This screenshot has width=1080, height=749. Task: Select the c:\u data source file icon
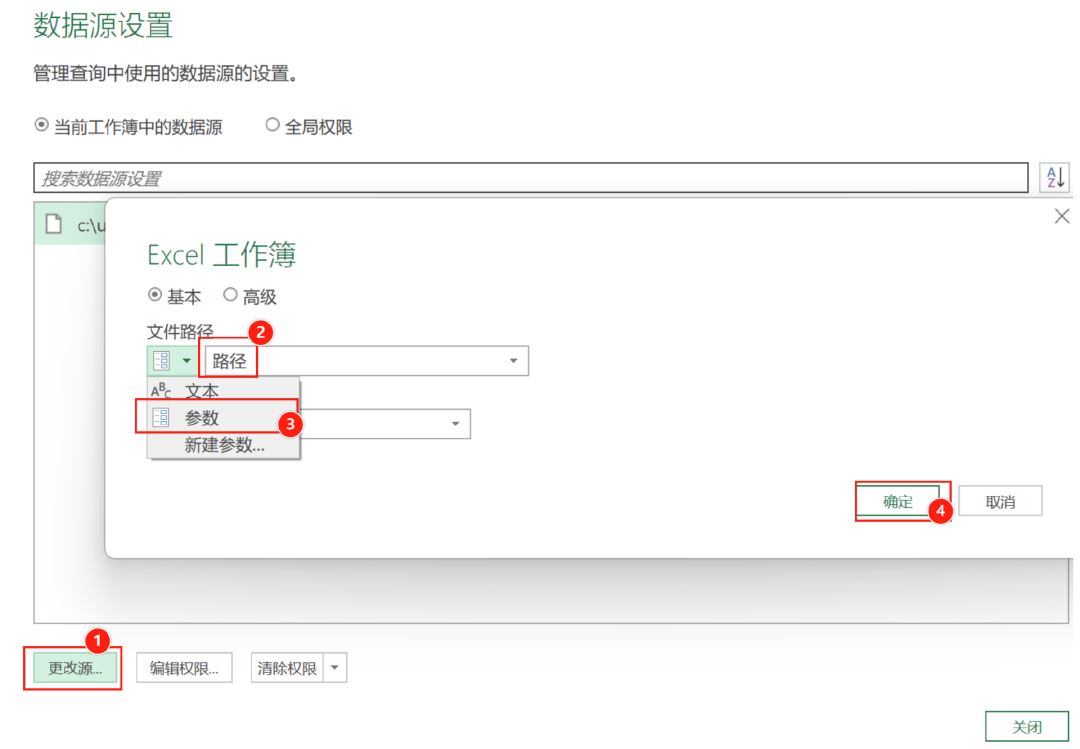click(x=56, y=226)
